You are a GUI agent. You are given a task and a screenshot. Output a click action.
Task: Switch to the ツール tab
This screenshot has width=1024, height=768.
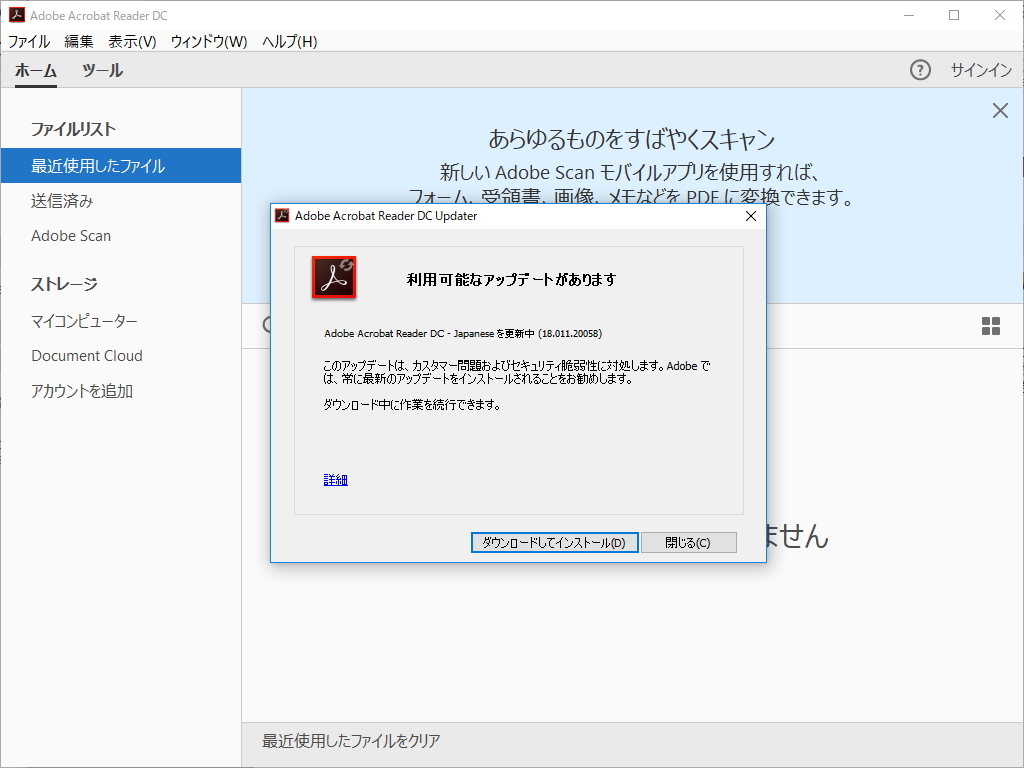click(102, 71)
